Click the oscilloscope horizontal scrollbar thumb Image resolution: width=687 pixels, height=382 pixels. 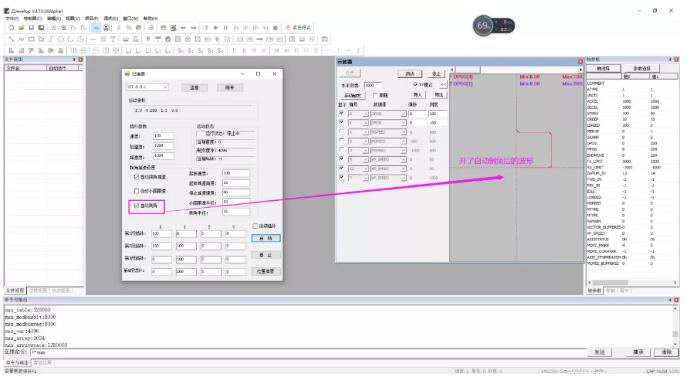(467, 70)
